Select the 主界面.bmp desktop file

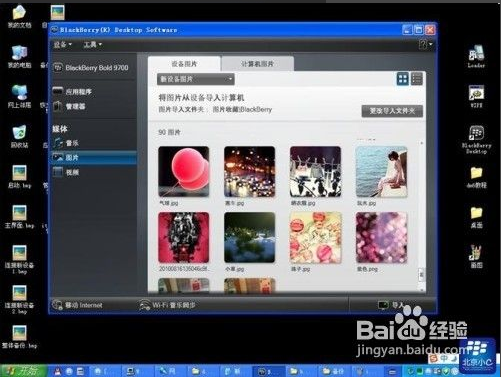click(19, 217)
